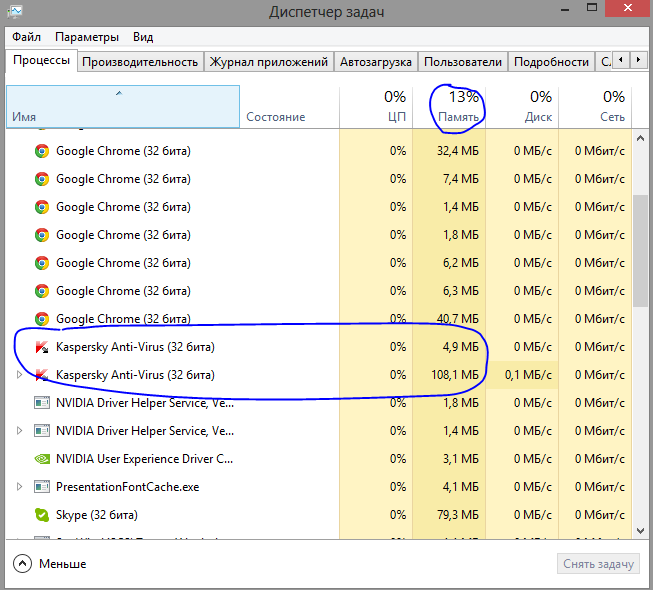This screenshot has width=653, height=590.
Task: Minimize the Диспетчер задач window
Action: point(565,9)
